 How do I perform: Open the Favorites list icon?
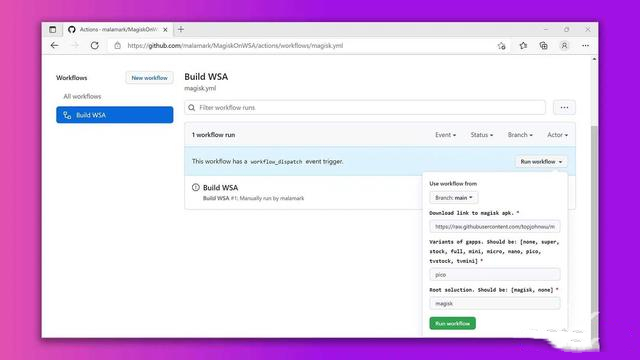[x=523, y=46]
